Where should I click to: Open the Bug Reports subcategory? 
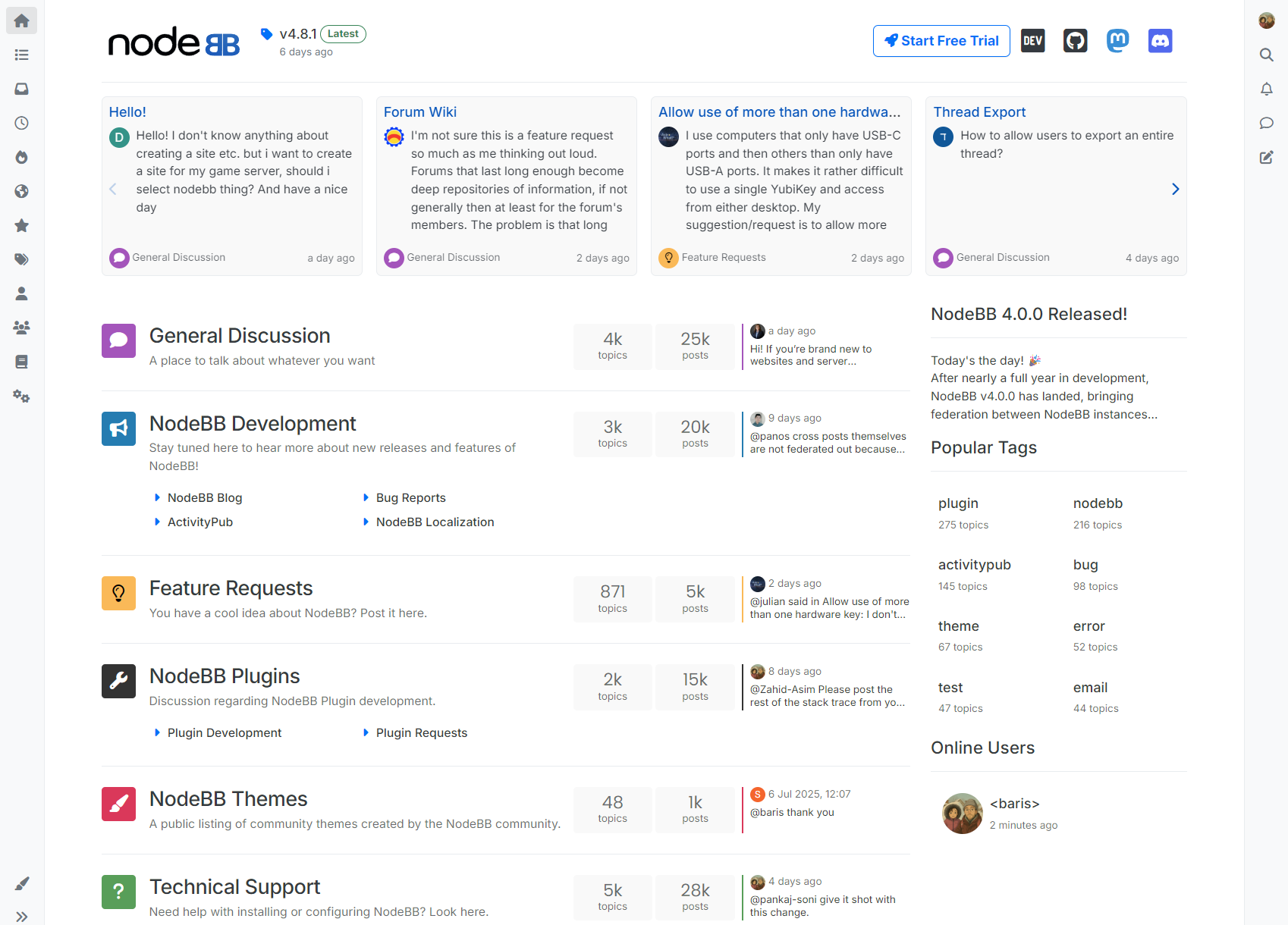click(410, 497)
